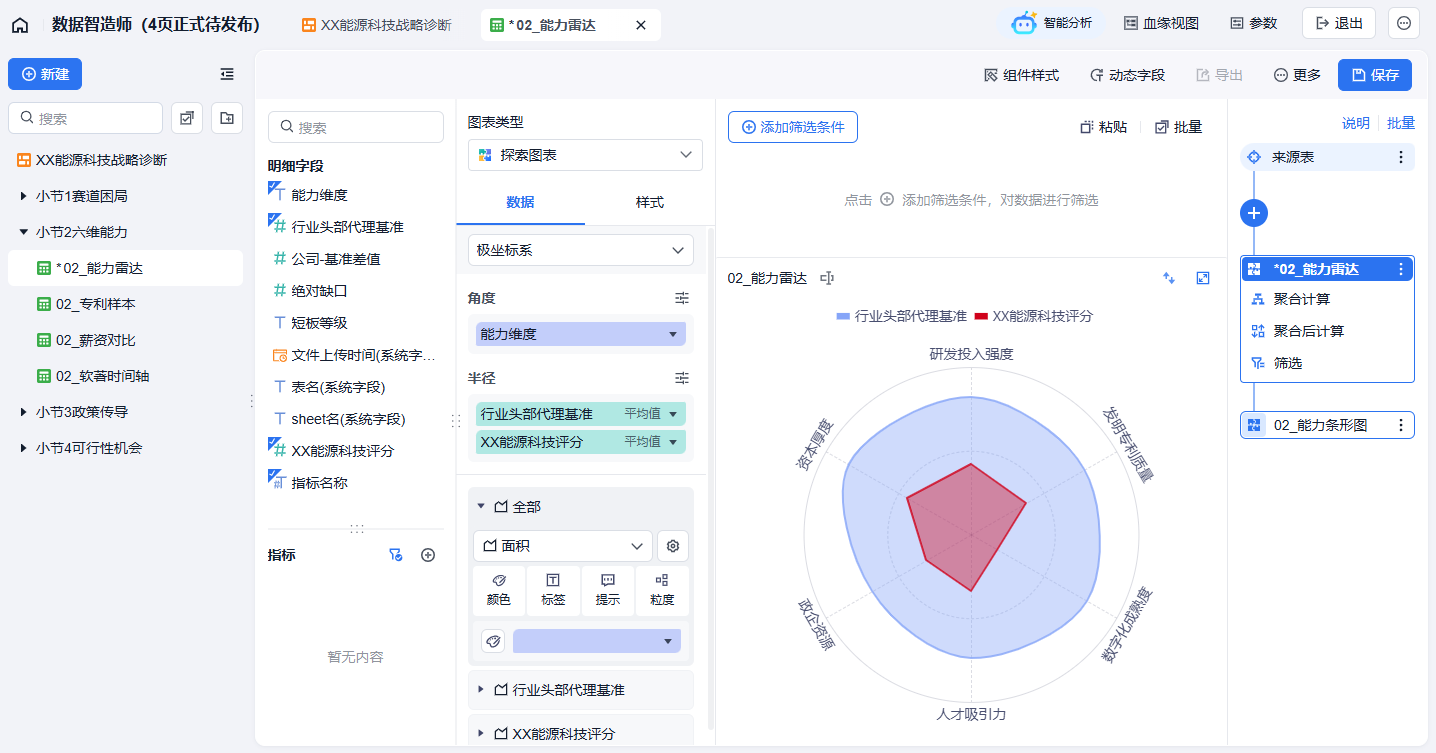Open the more options ellipsis at top right

(1404, 23)
